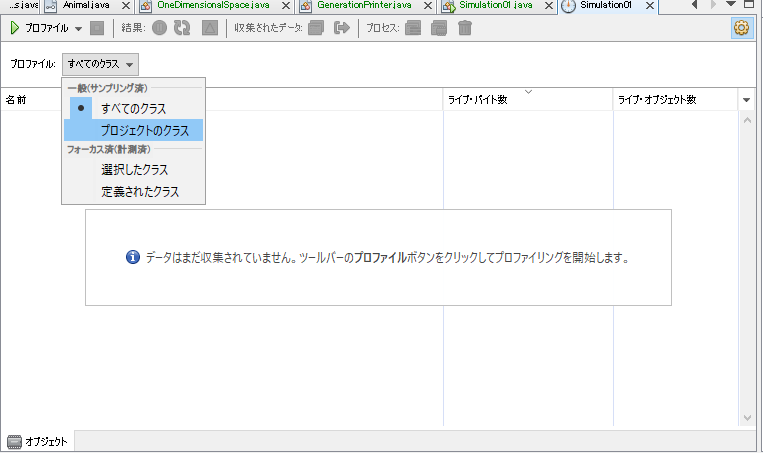Screen dimensions: 763x453
Task: Click the garbage collection trash icon
Action: coord(465,28)
